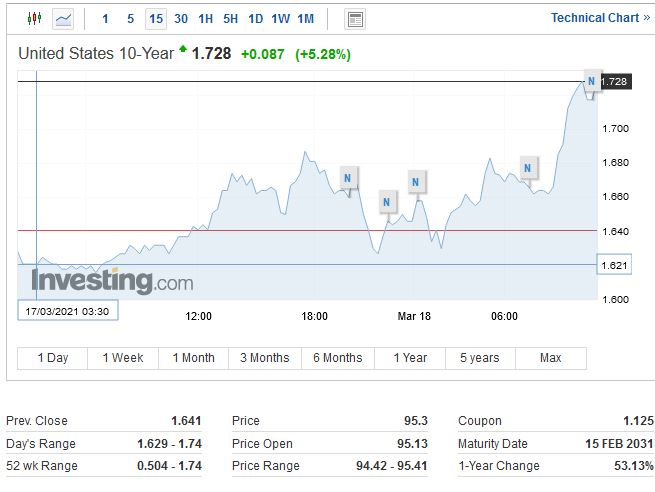Set the interval to 15 minutes
Viewport: 655px width, 492px height.
(155, 19)
